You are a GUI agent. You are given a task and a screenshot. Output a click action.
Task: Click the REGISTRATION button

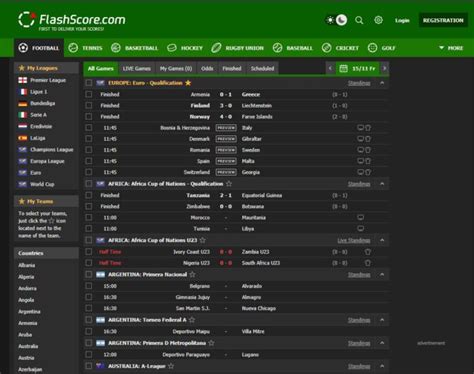click(443, 21)
